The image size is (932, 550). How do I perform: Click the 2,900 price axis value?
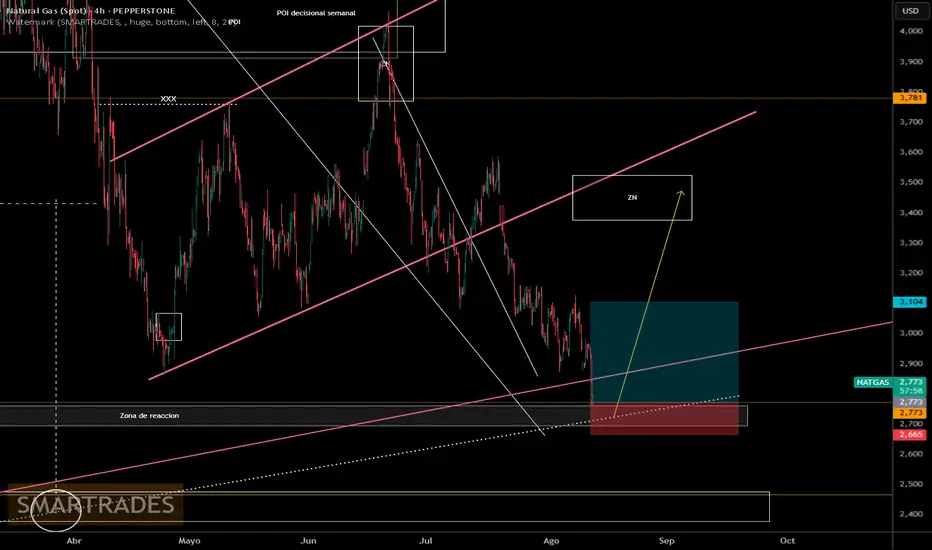[911, 363]
